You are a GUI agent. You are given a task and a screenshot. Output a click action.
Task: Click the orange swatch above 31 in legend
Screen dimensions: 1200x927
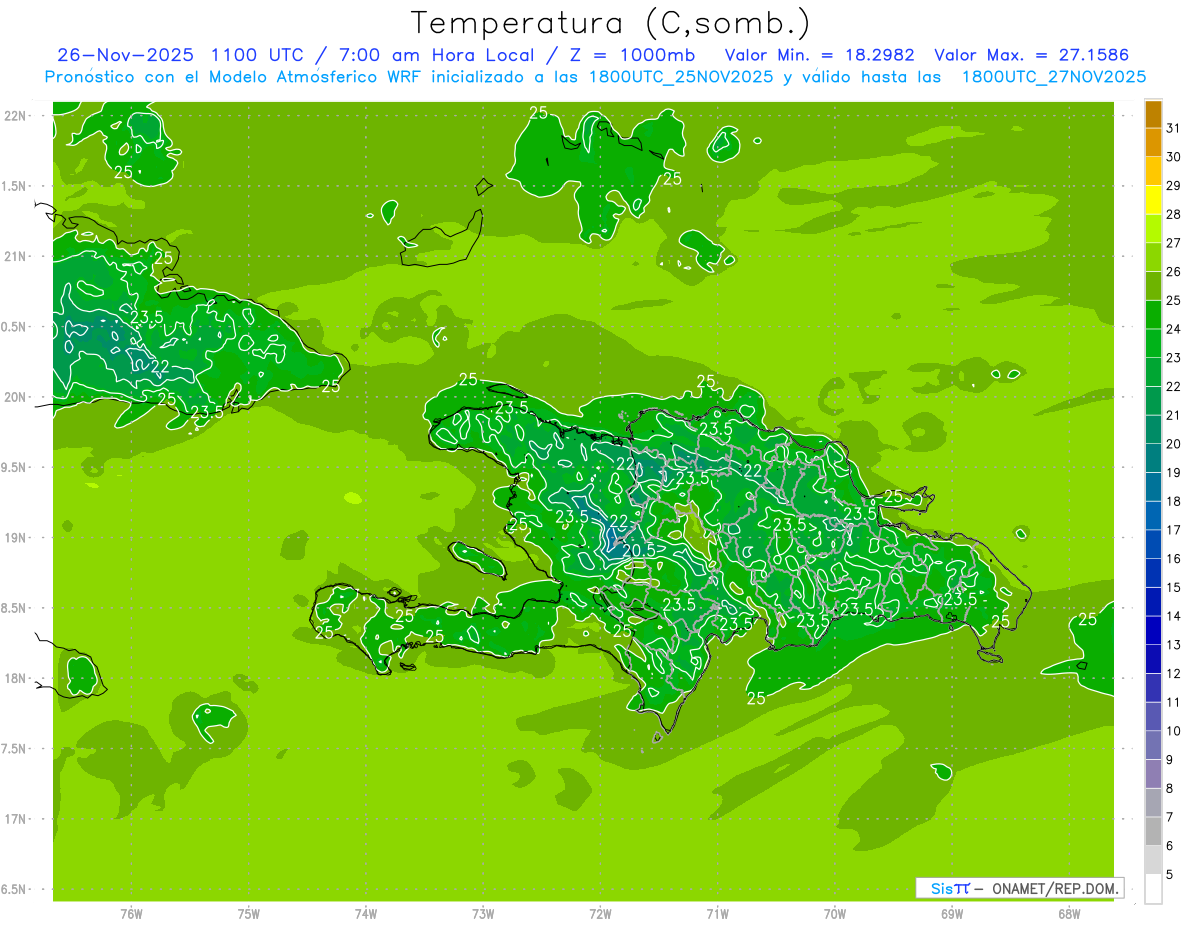tap(1153, 114)
